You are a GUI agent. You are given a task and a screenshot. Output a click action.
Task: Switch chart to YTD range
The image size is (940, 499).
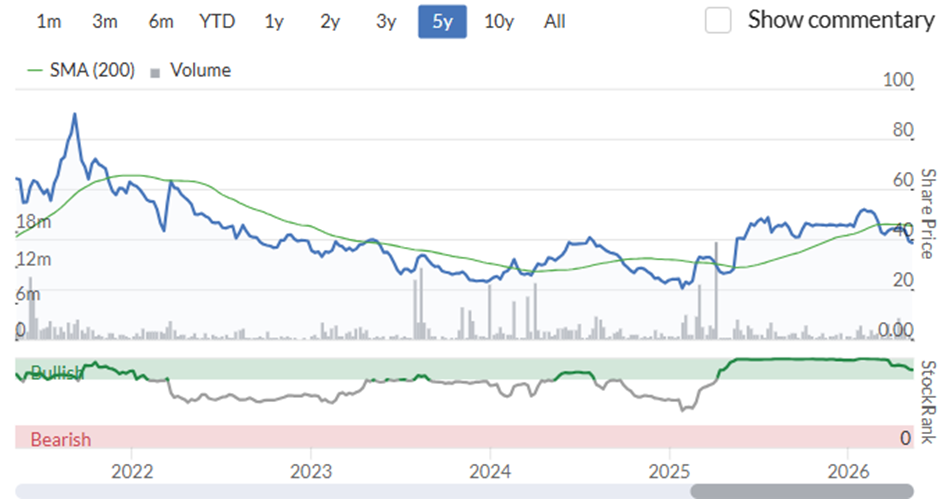click(x=217, y=22)
